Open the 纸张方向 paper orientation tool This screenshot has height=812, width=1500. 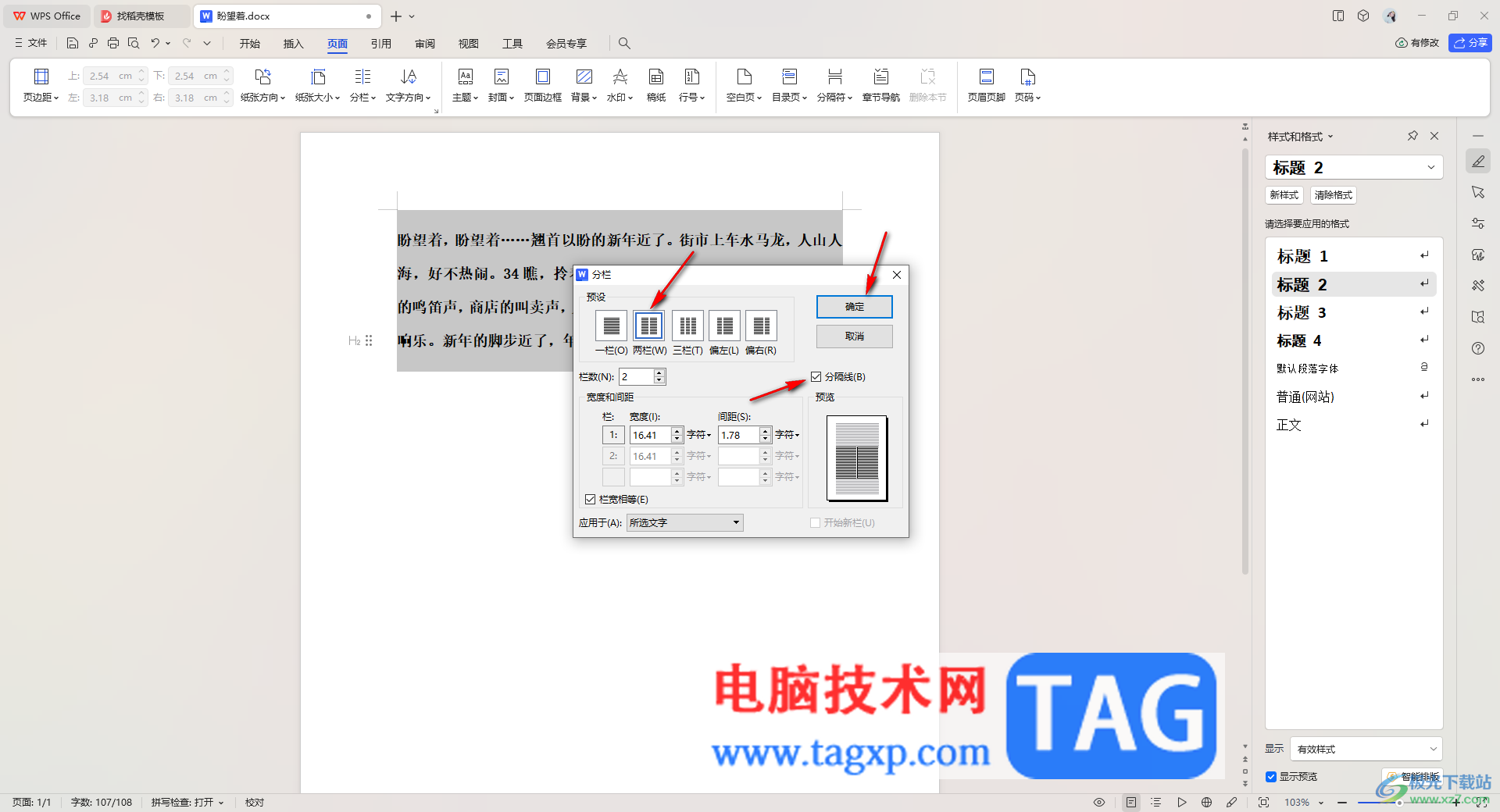[x=262, y=85]
